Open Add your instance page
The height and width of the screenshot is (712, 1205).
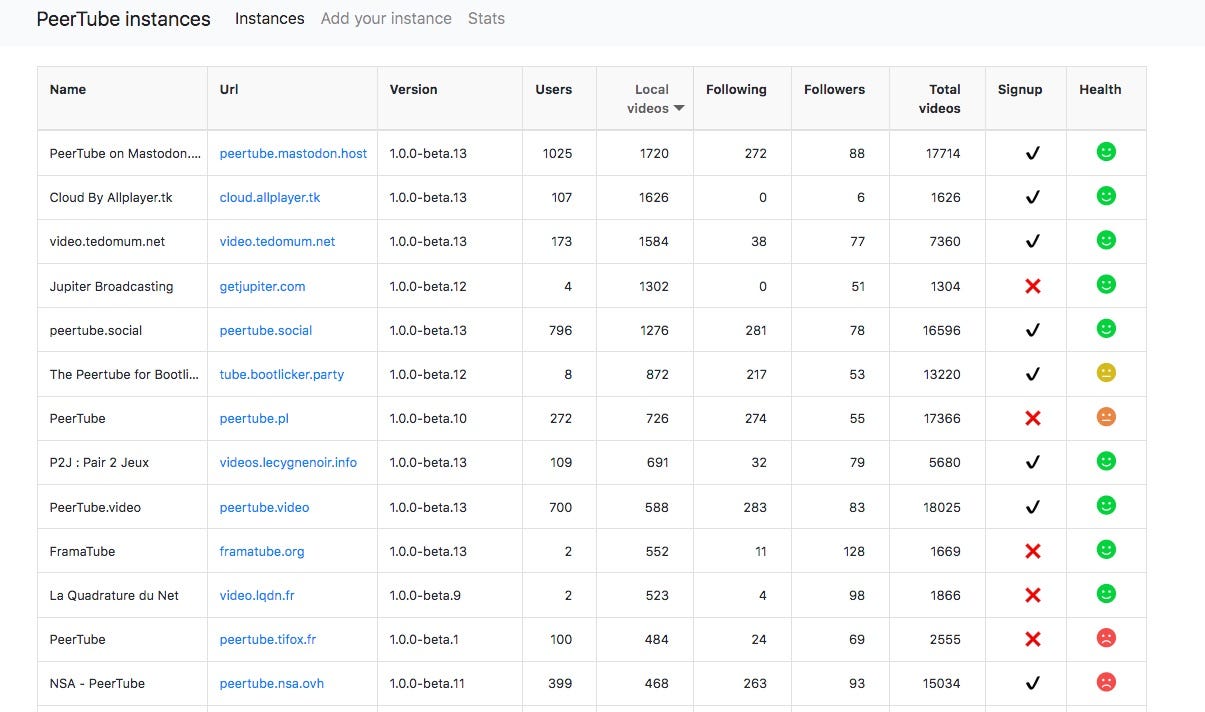(386, 18)
